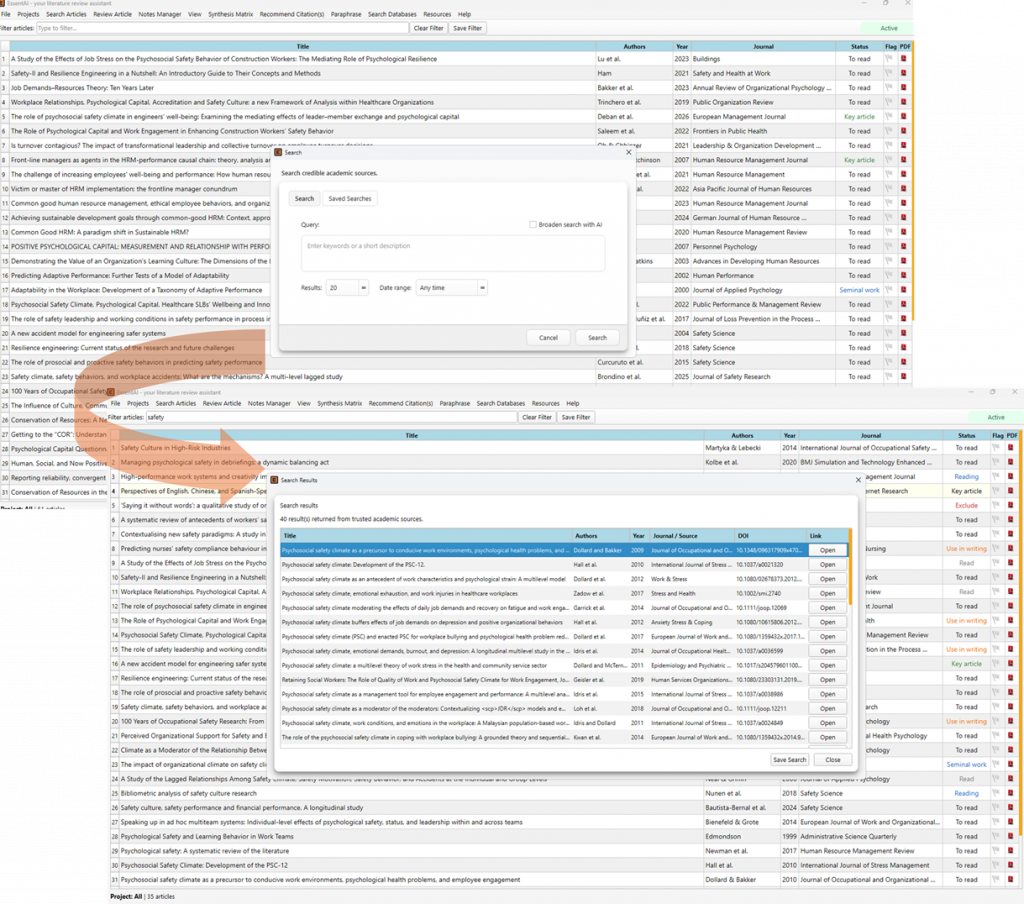Click filter field containing 'safety' in bottom window
1024x904 pixels.
[x=331, y=417]
